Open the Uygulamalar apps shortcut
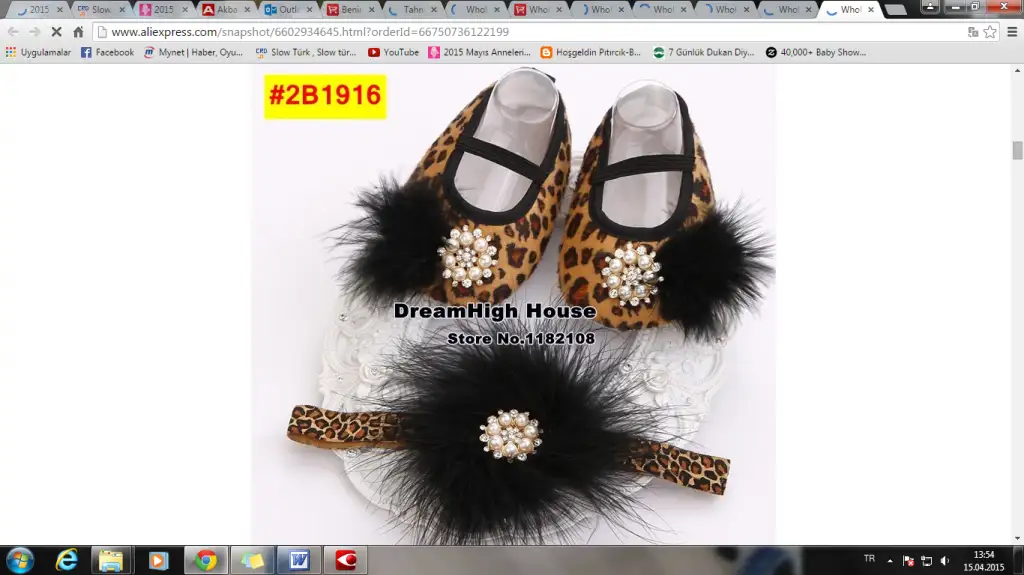Image resolution: width=1024 pixels, height=575 pixels. click(38, 52)
